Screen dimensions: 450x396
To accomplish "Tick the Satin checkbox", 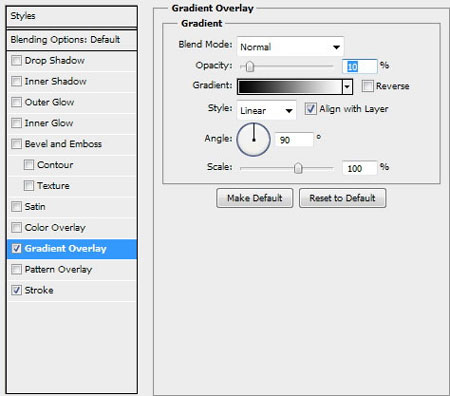I will coord(16,207).
